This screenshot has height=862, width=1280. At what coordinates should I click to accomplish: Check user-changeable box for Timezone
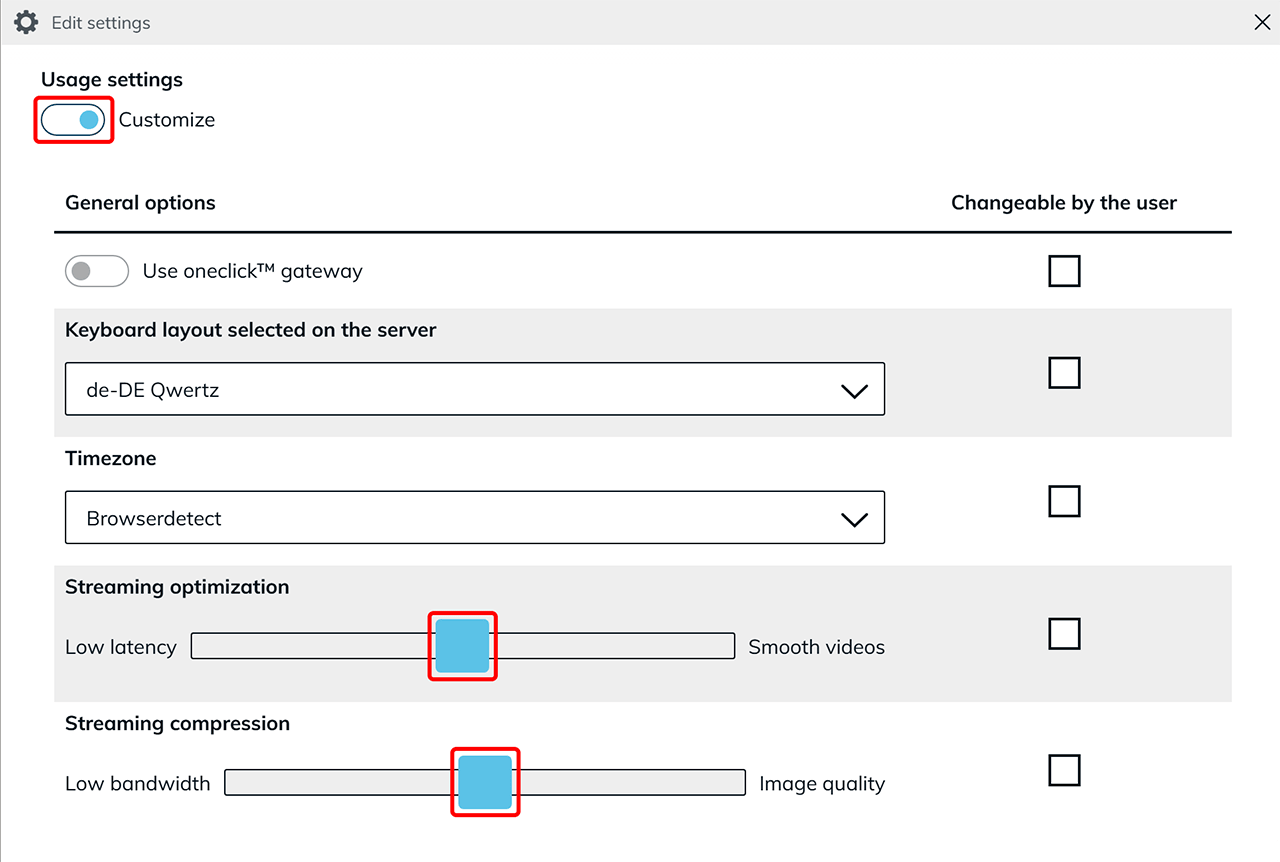pos(1064,501)
